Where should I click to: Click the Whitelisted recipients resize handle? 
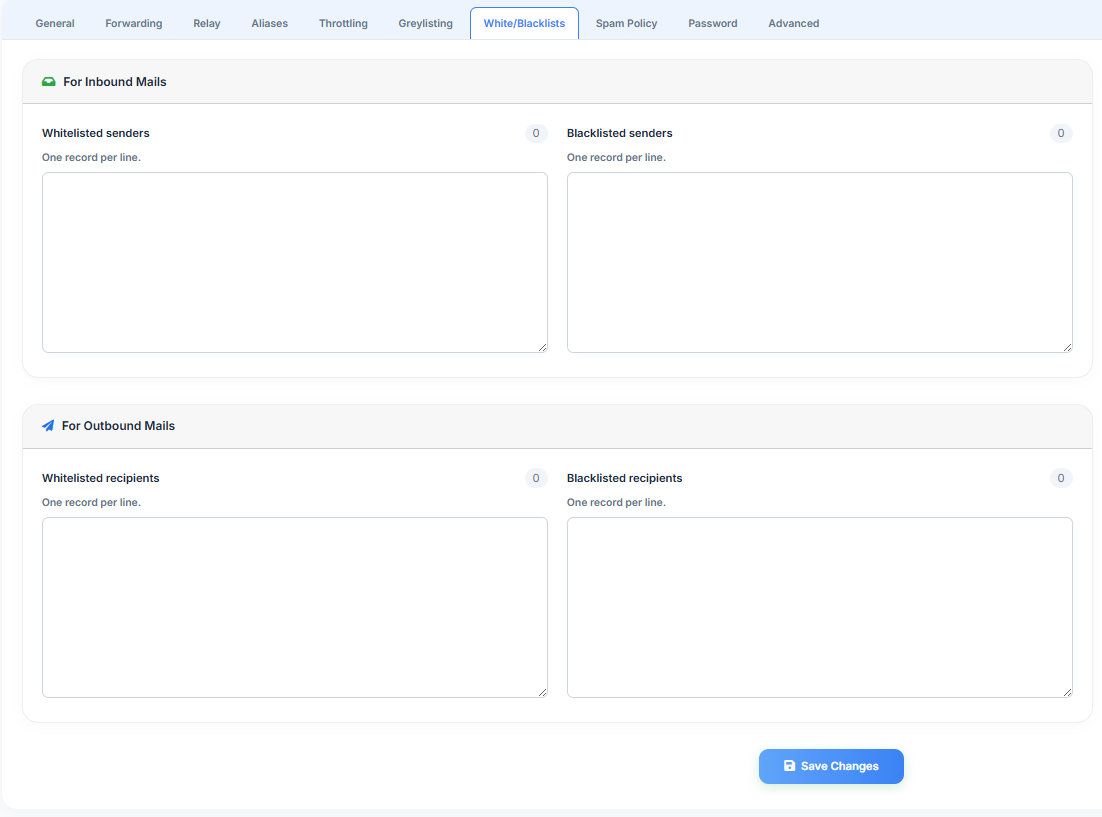pos(543,693)
